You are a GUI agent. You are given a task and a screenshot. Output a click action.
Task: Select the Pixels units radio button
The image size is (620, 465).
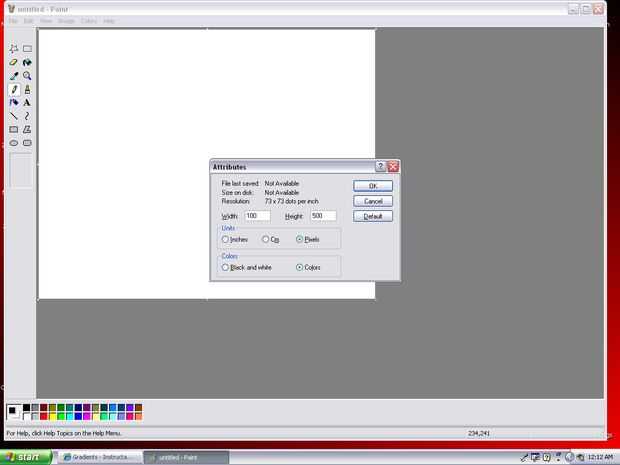(299, 239)
